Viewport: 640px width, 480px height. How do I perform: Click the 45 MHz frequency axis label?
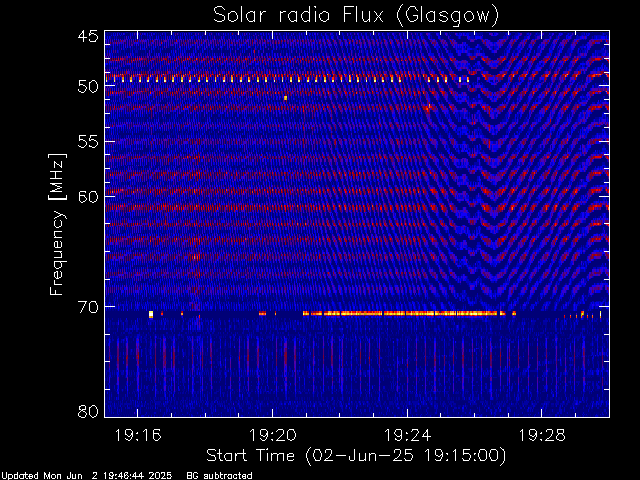(88, 36)
